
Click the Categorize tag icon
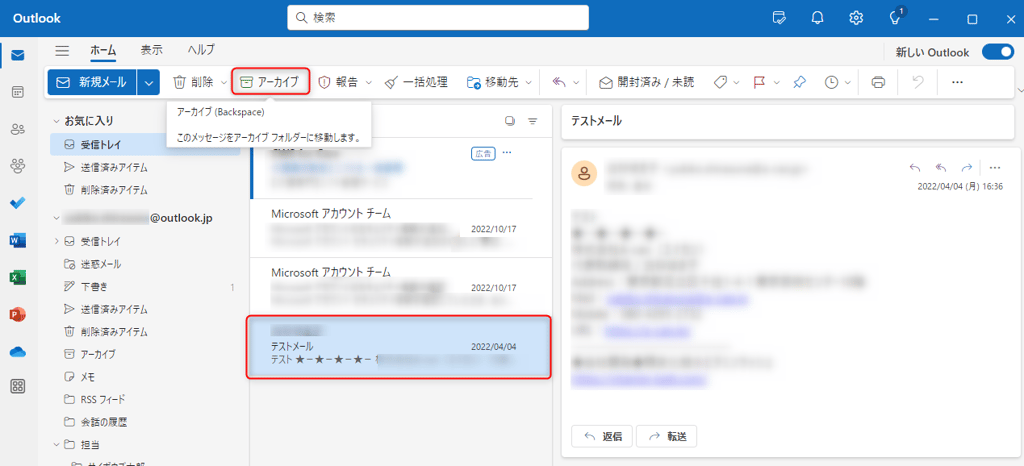tap(721, 82)
